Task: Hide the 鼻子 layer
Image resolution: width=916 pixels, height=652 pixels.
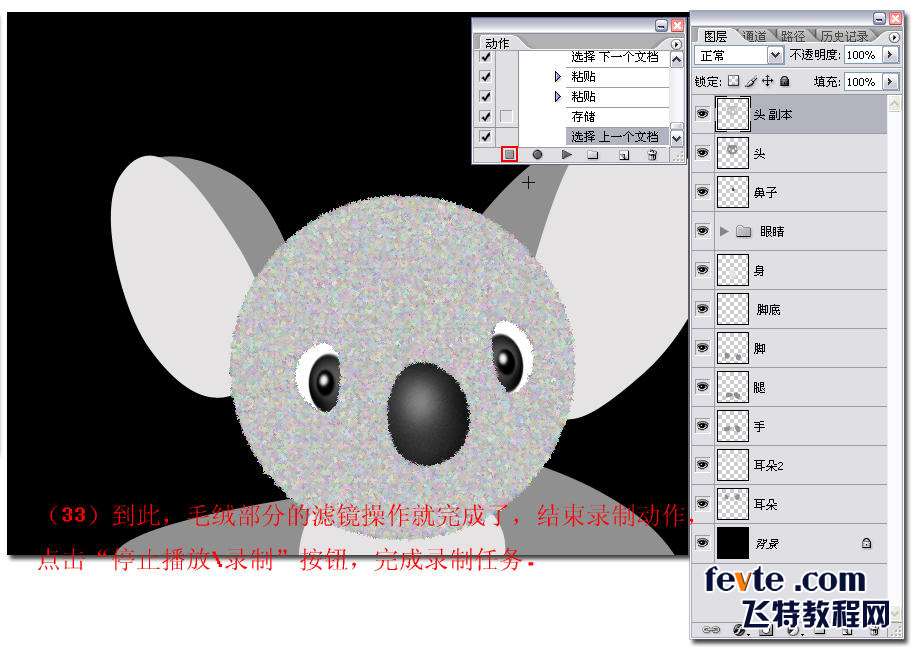Action: point(703,192)
